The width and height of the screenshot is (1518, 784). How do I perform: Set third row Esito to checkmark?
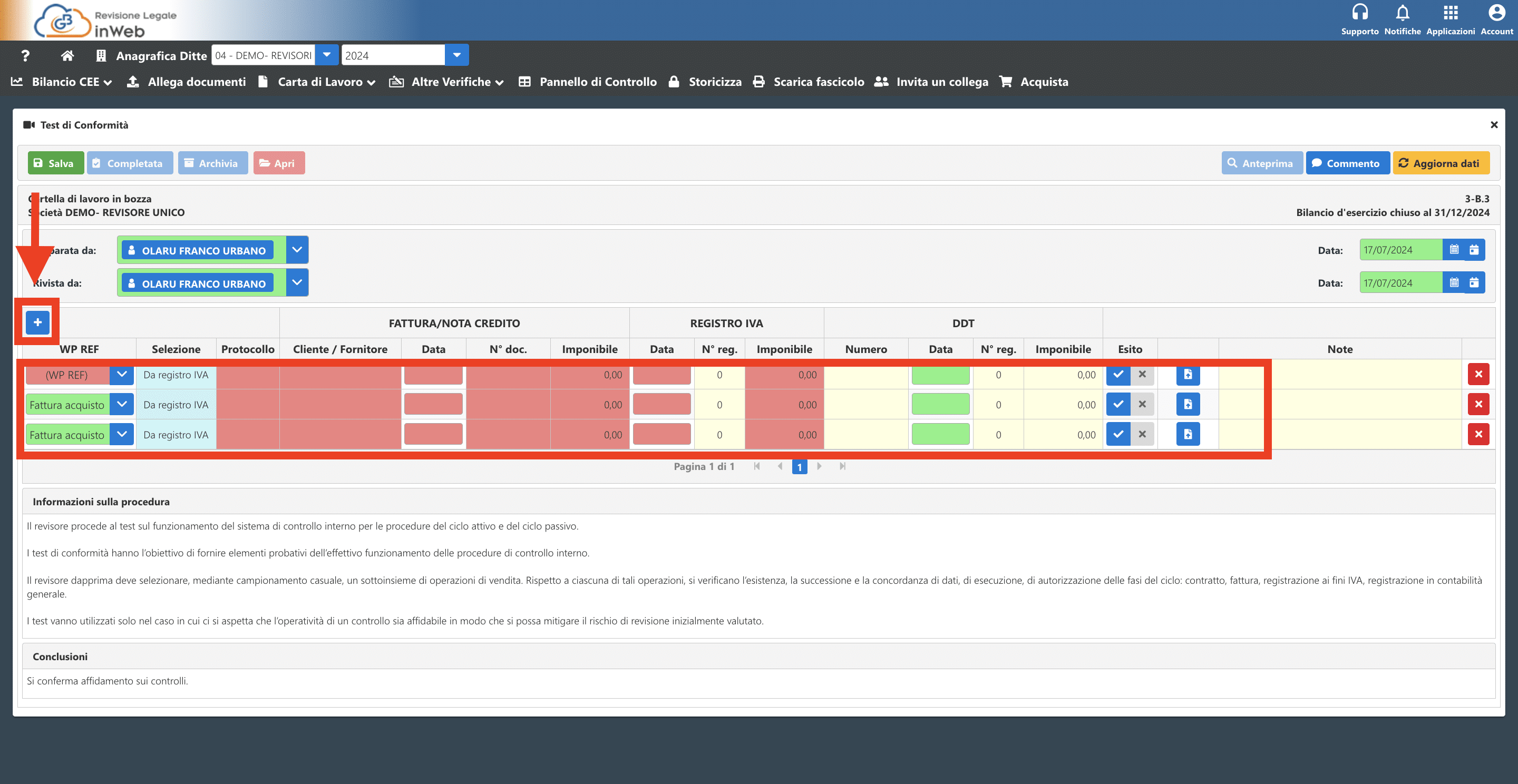click(1118, 435)
